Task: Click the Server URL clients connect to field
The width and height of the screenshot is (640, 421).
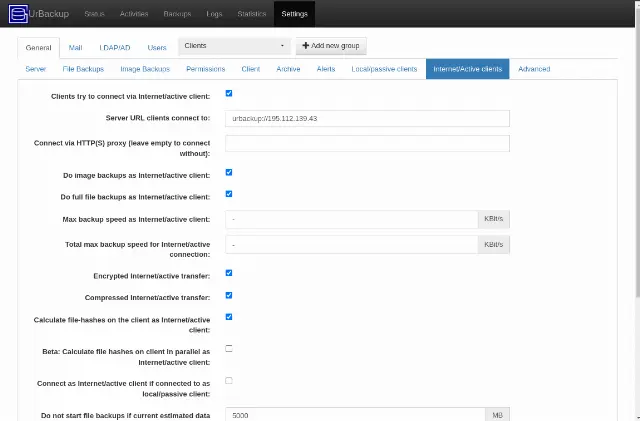Action: pos(367,118)
